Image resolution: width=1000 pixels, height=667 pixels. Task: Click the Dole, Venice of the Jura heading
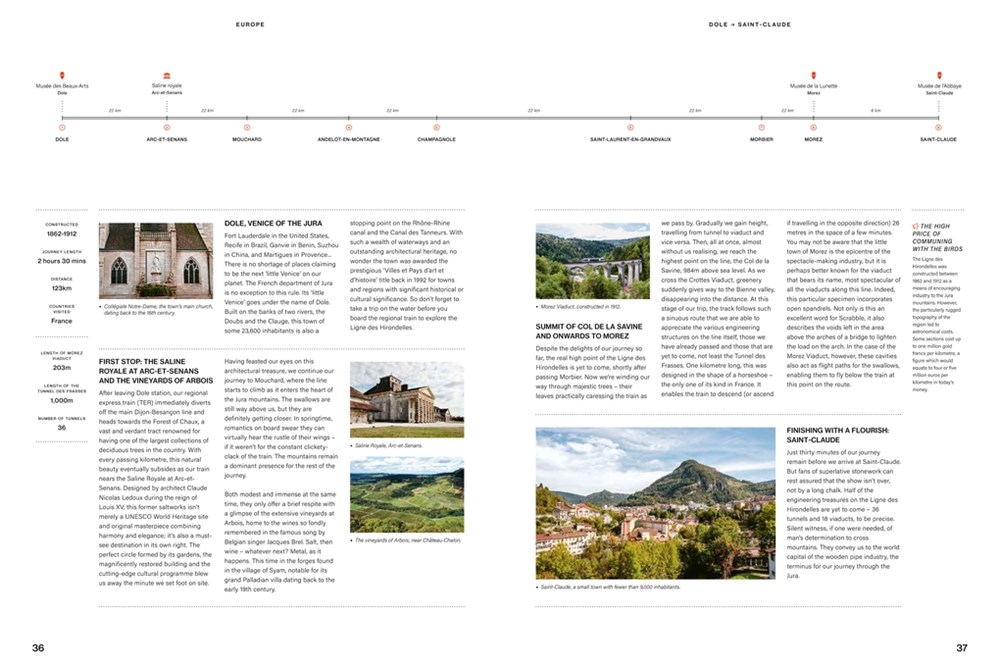coord(273,224)
